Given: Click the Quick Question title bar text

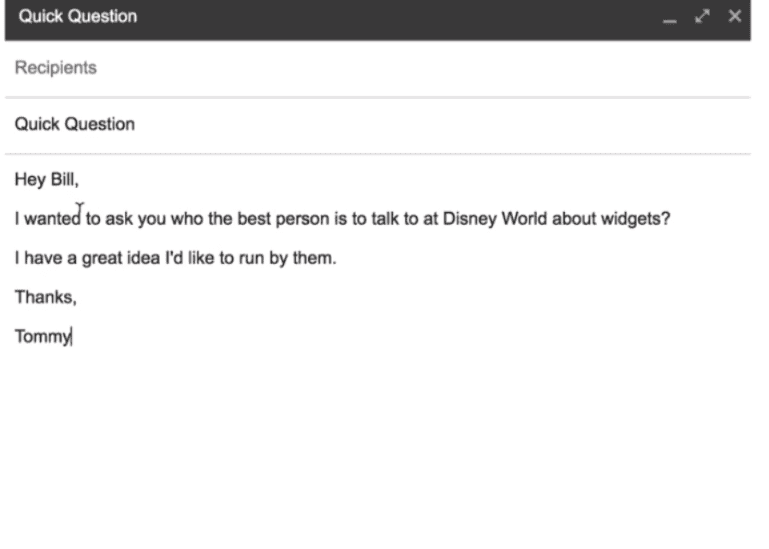Looking at the screenshot, I should point(77,17).
